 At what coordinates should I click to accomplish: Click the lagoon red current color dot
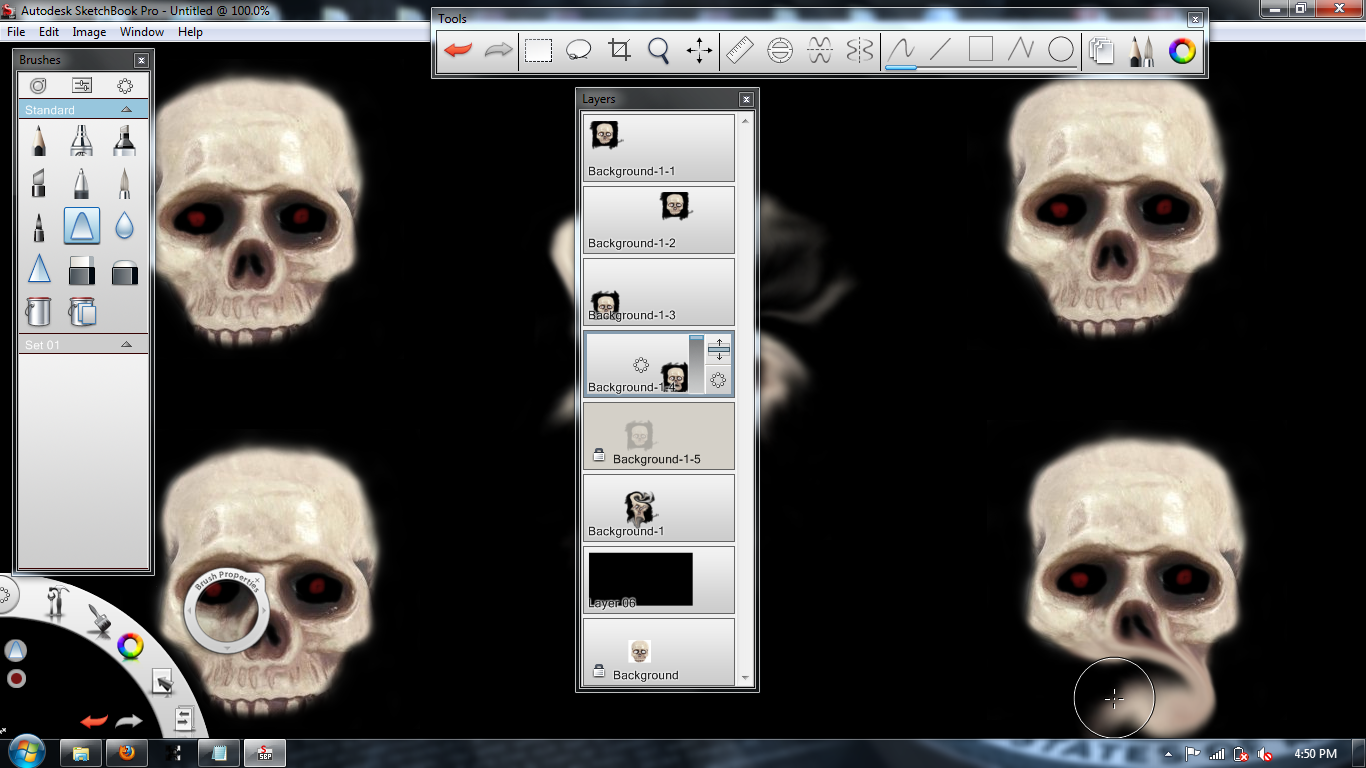coord(16,679)
